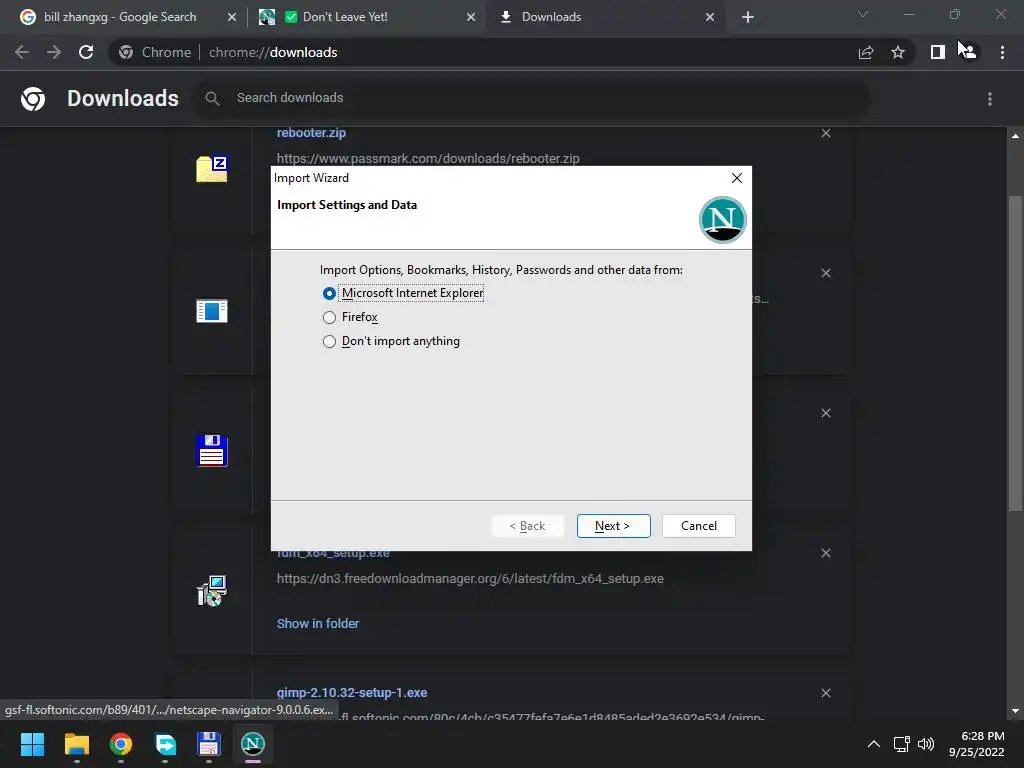Switch to bill zhangxg Google Search tab
Image resolution: width=1024 pixels, height=768 pixels.
pos(120,17)
